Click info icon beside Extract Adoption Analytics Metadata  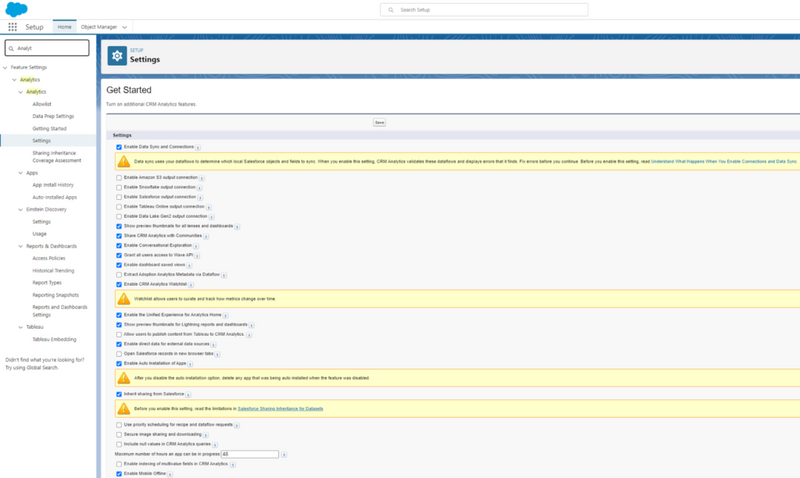(224, 275)
